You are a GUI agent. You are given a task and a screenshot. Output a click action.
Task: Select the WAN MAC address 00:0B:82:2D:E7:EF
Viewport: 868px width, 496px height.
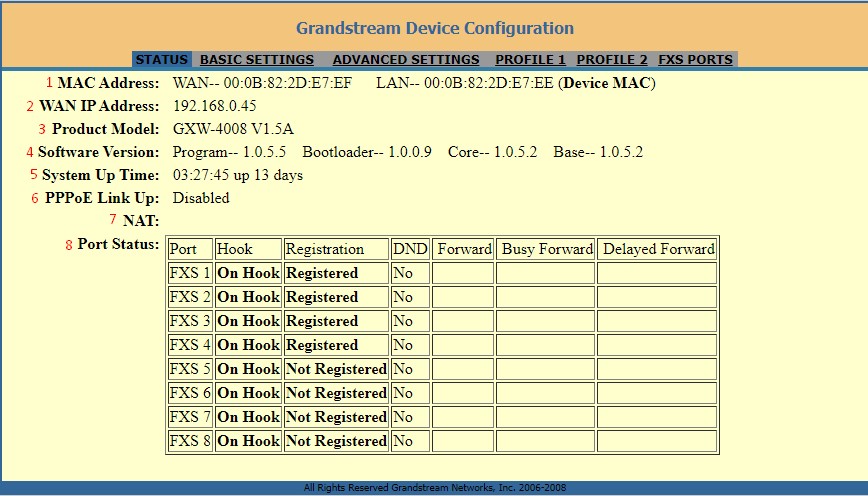point(288,83)
